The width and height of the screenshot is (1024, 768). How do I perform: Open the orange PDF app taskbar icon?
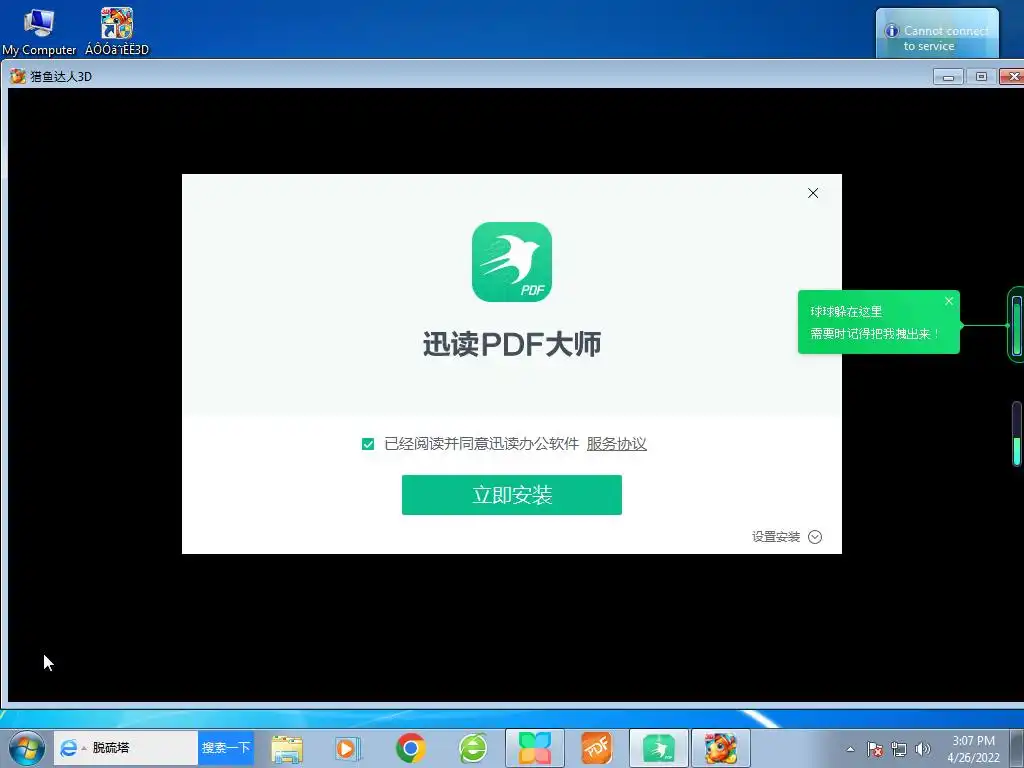point(596,748)
